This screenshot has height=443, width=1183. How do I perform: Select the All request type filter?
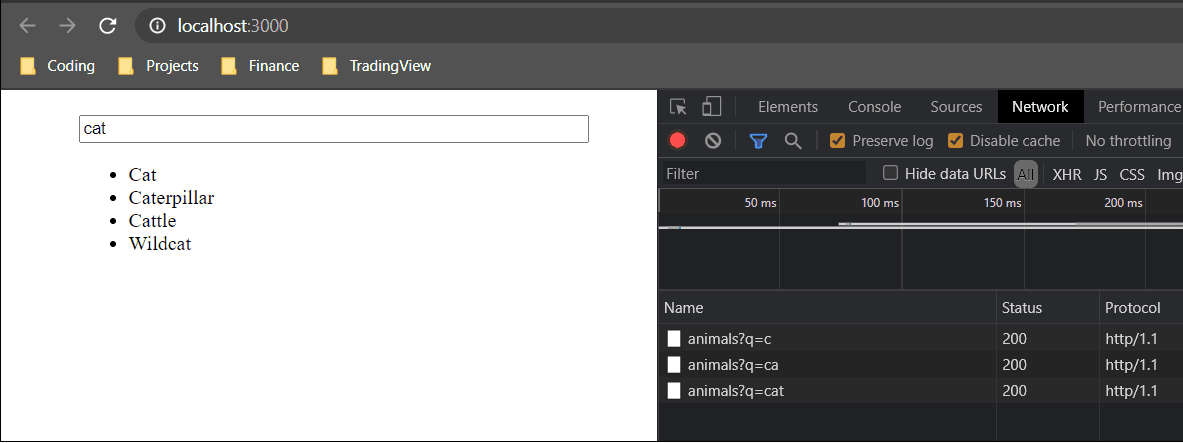1025,174
